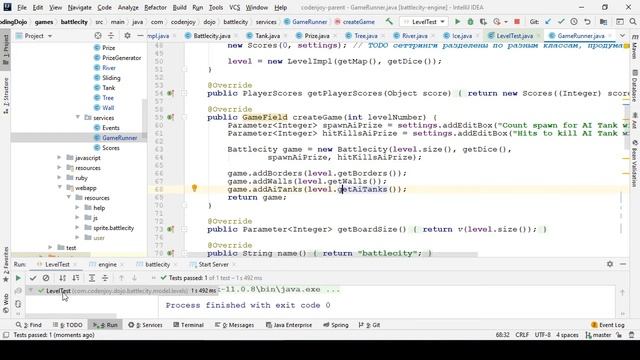640x360 pixels.
Task: Open Project panel settings gear
Action: point(127,36)
